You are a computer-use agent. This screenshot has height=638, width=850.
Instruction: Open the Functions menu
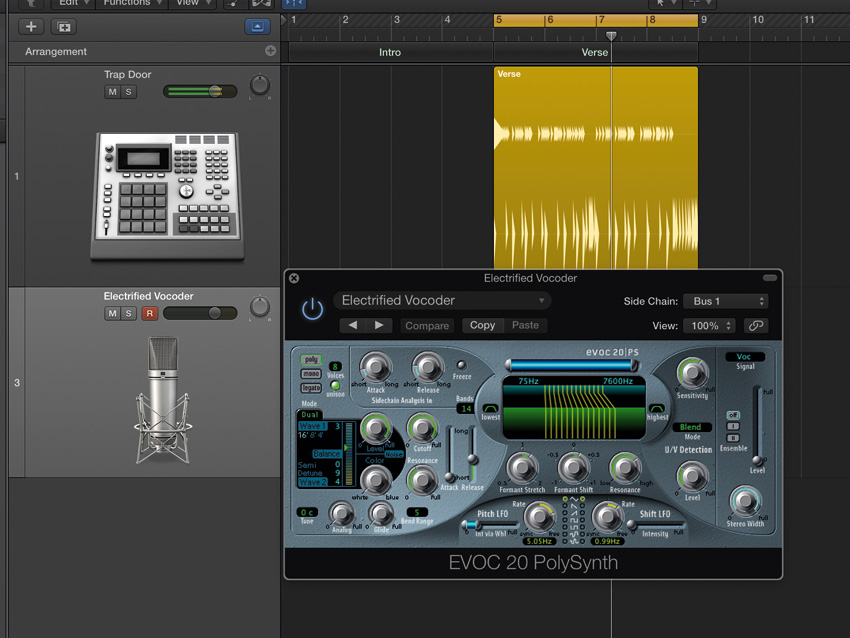tap(131, 3)
